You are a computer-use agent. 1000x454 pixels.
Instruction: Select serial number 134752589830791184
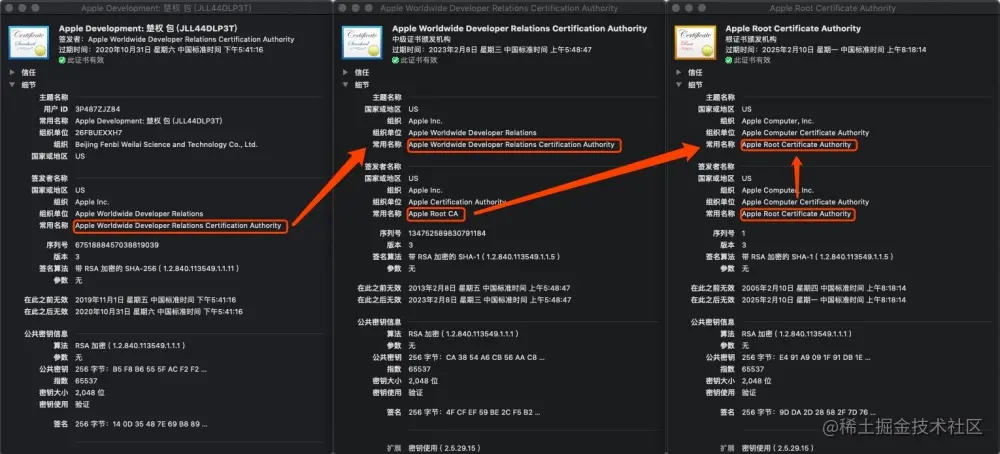(447, 233)
